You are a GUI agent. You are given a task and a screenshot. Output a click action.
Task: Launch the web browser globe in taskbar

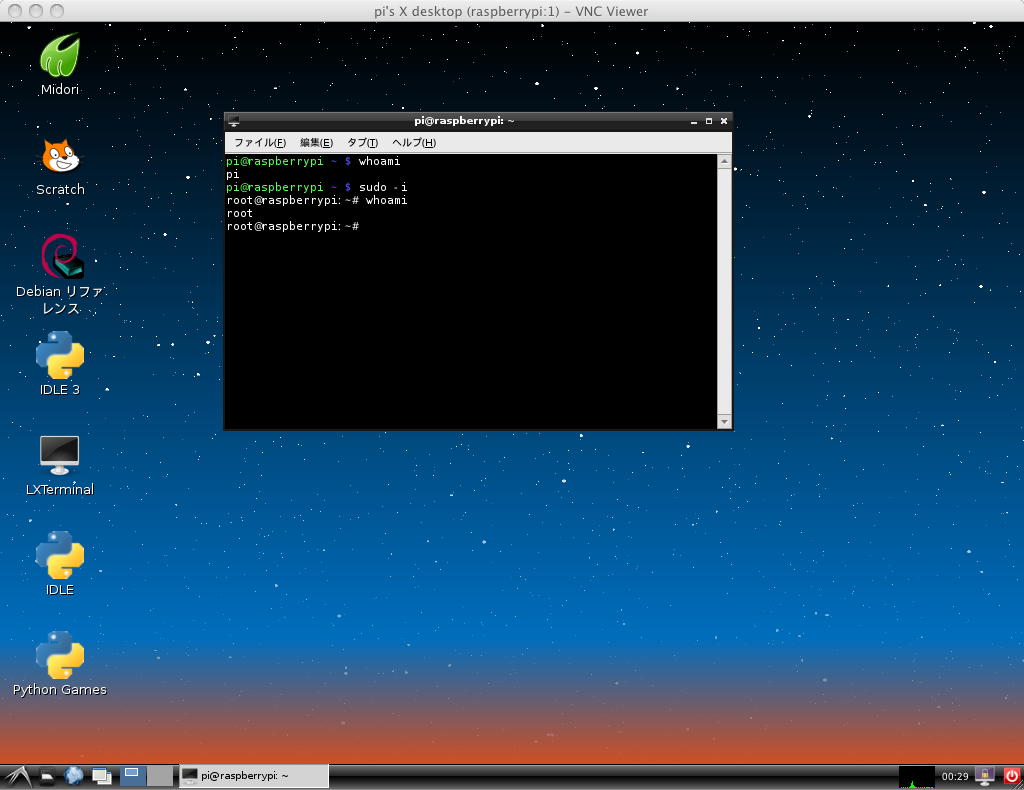coord(74,776)
